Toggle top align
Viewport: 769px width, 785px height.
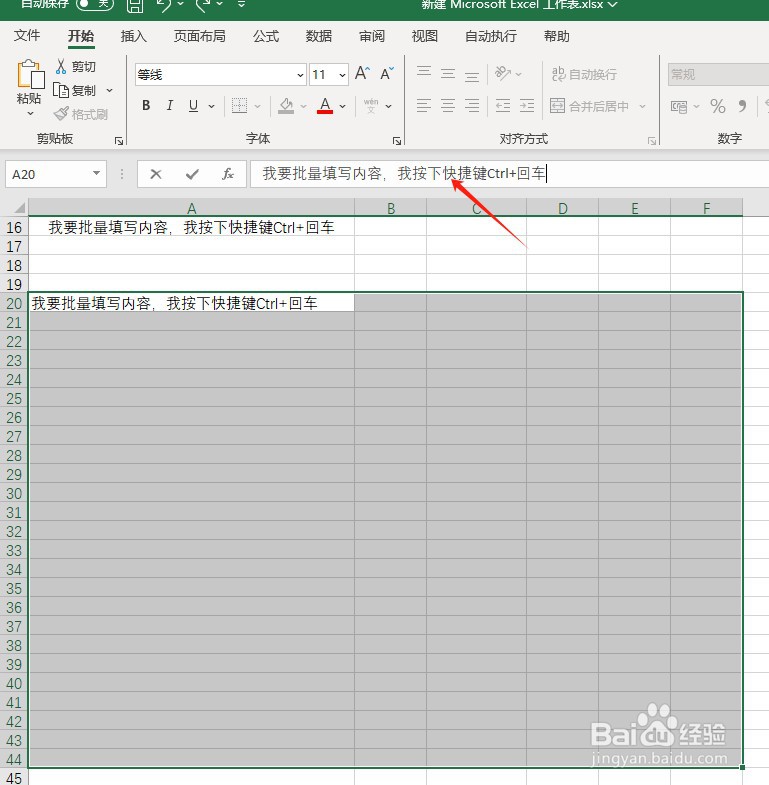point(424,74)
